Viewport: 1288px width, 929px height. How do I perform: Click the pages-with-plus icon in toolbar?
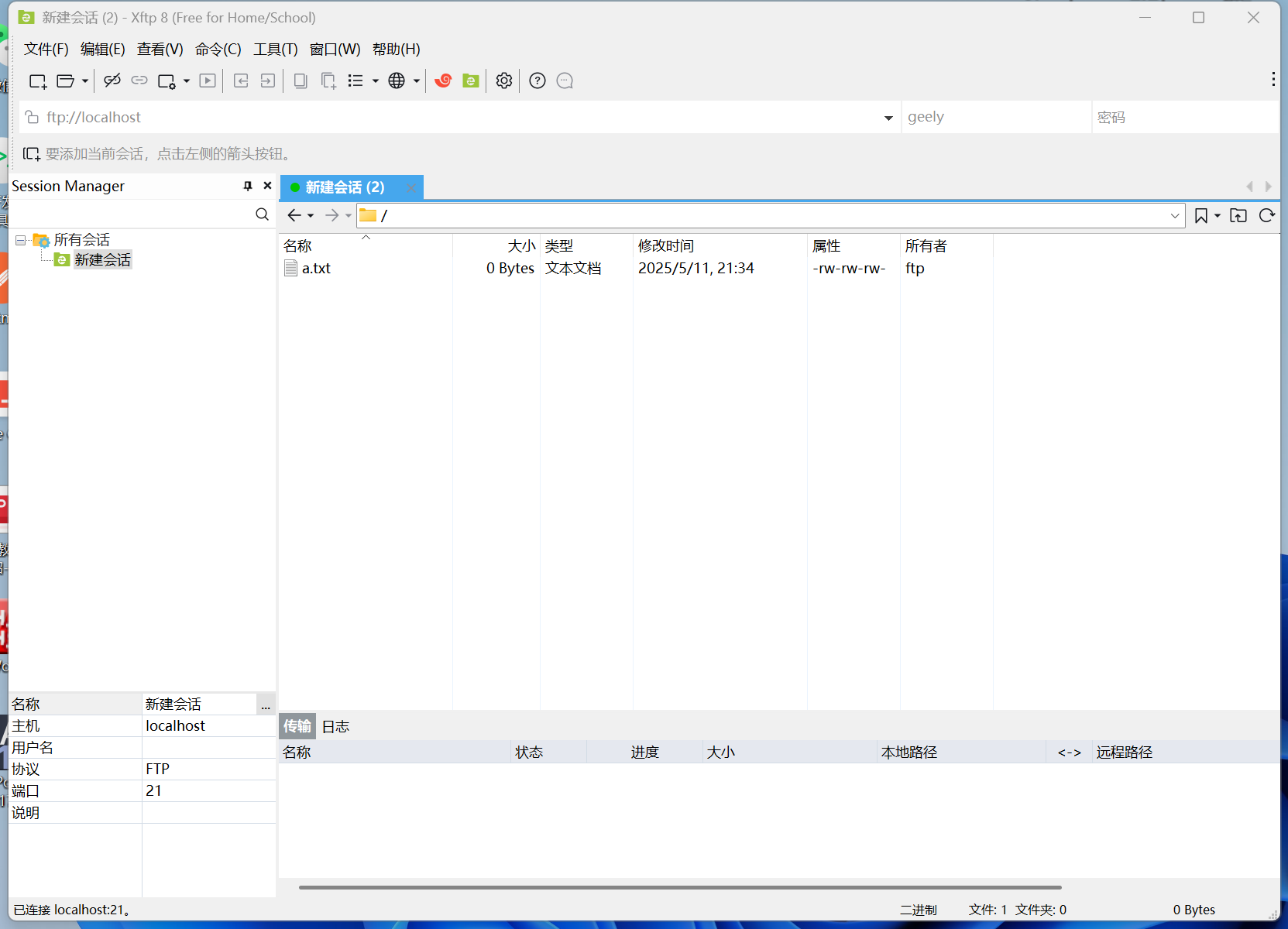(328, 81)
